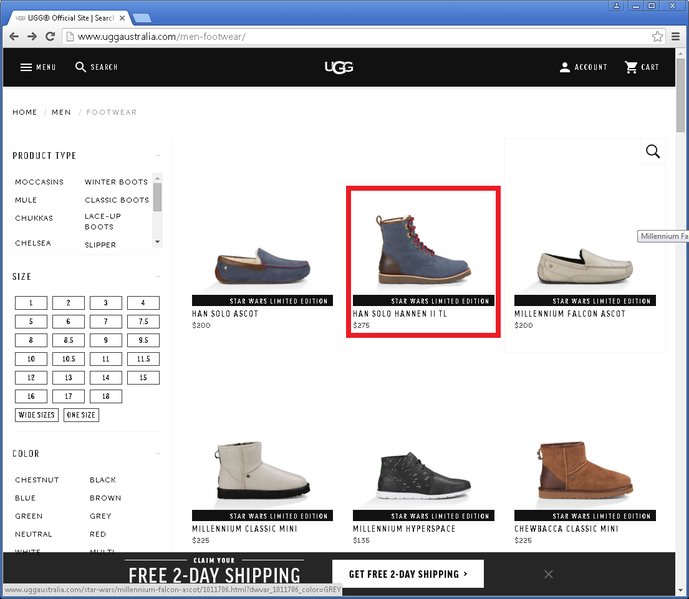
Task: Open Han Solo Ascot shoe image
Action: [x=262, y=266]
